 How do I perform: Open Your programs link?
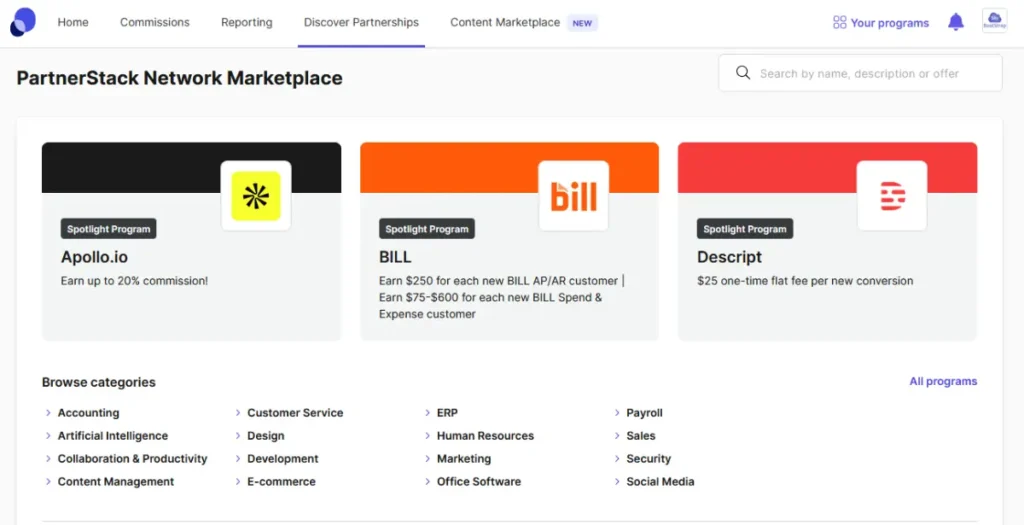pos(889,23)
